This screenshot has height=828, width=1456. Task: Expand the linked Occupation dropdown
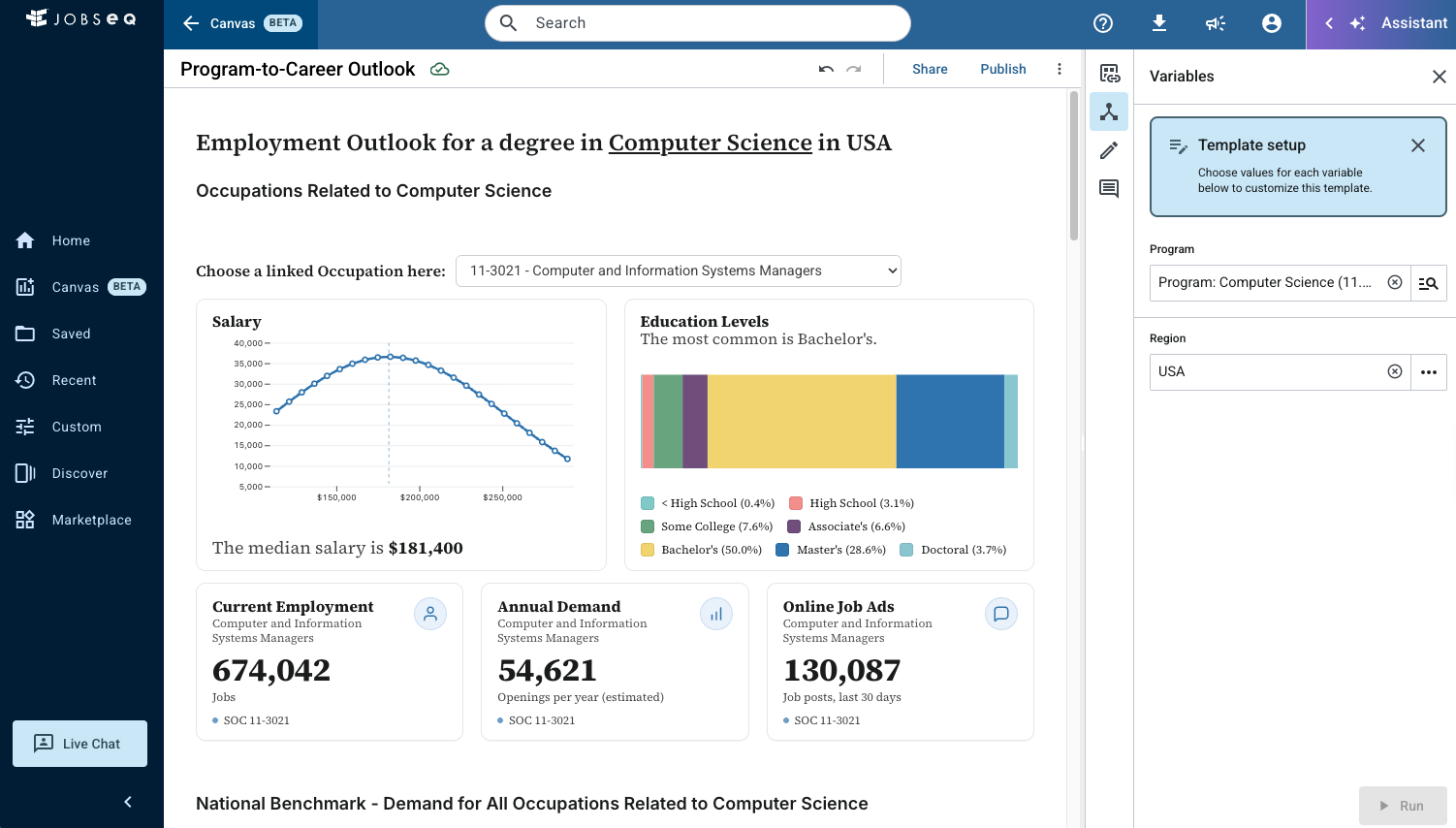(679, 271)
